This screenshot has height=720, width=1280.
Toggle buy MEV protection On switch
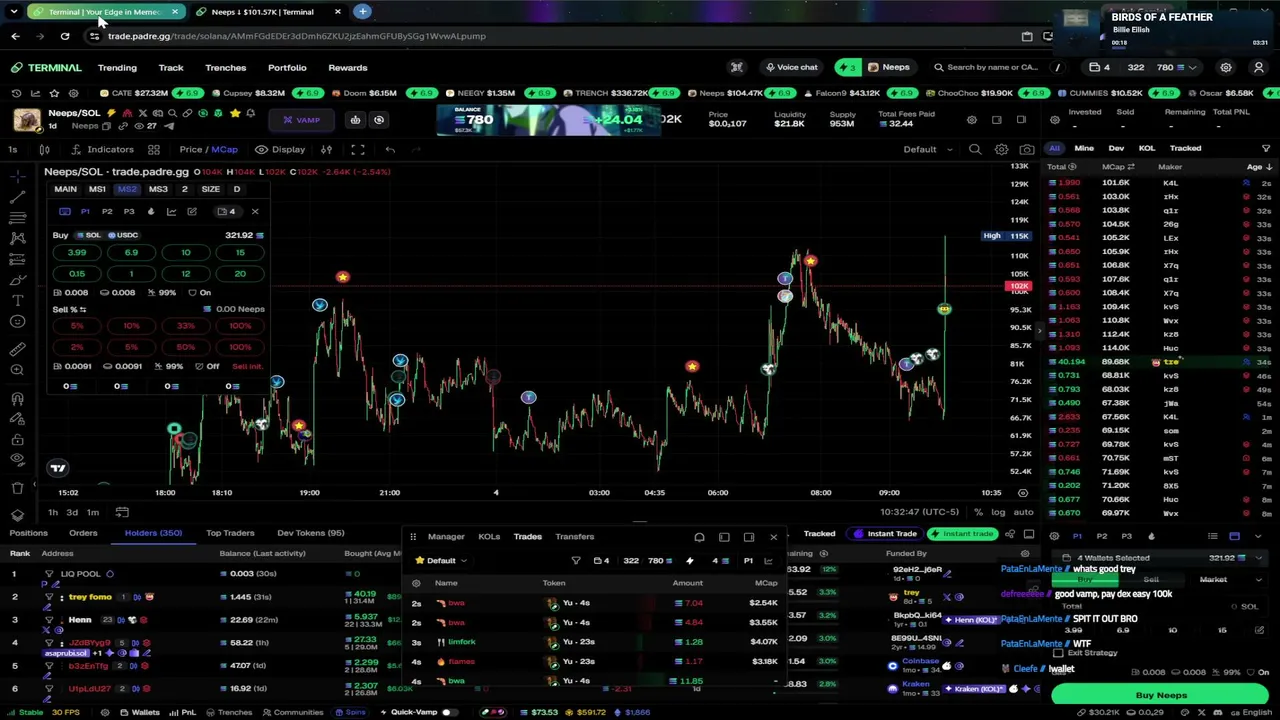199,293
